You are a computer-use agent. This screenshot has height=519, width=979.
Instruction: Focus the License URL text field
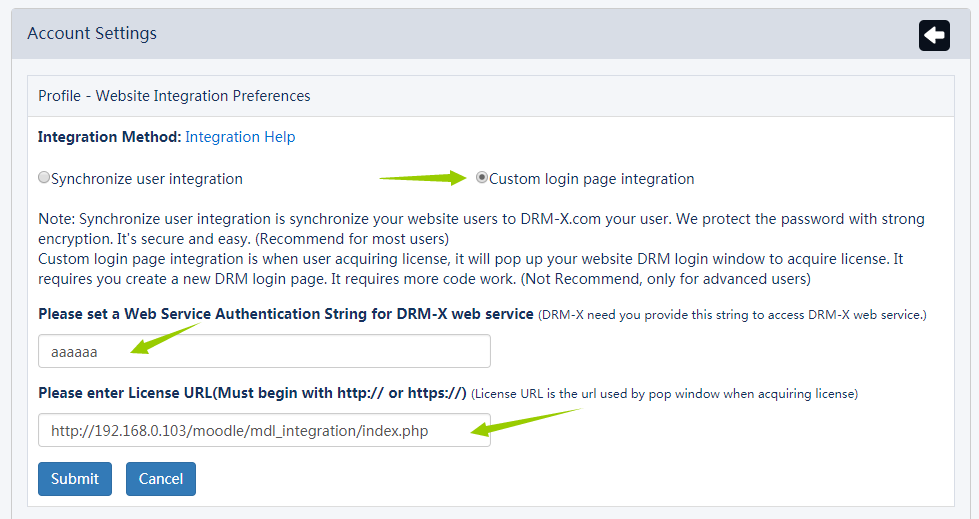pos(264,430)
